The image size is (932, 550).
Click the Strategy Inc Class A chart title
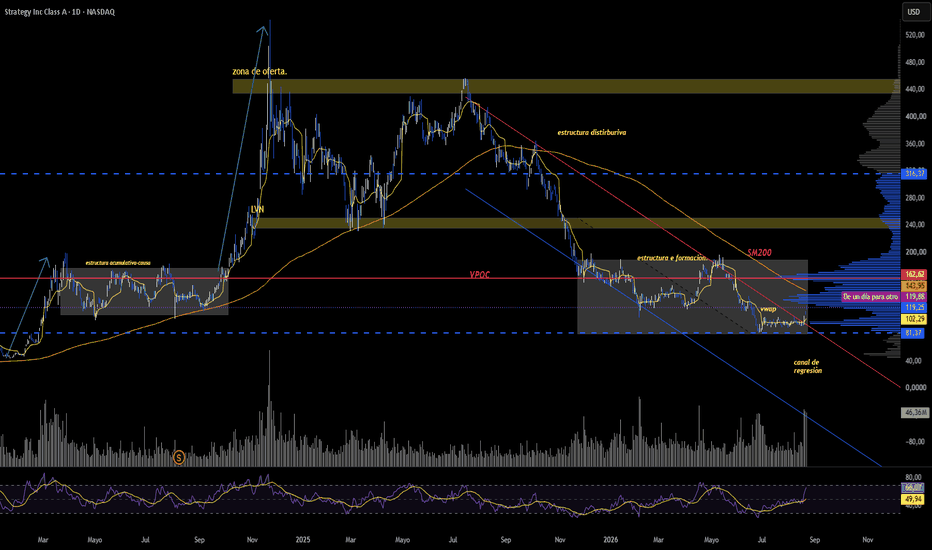59,12
